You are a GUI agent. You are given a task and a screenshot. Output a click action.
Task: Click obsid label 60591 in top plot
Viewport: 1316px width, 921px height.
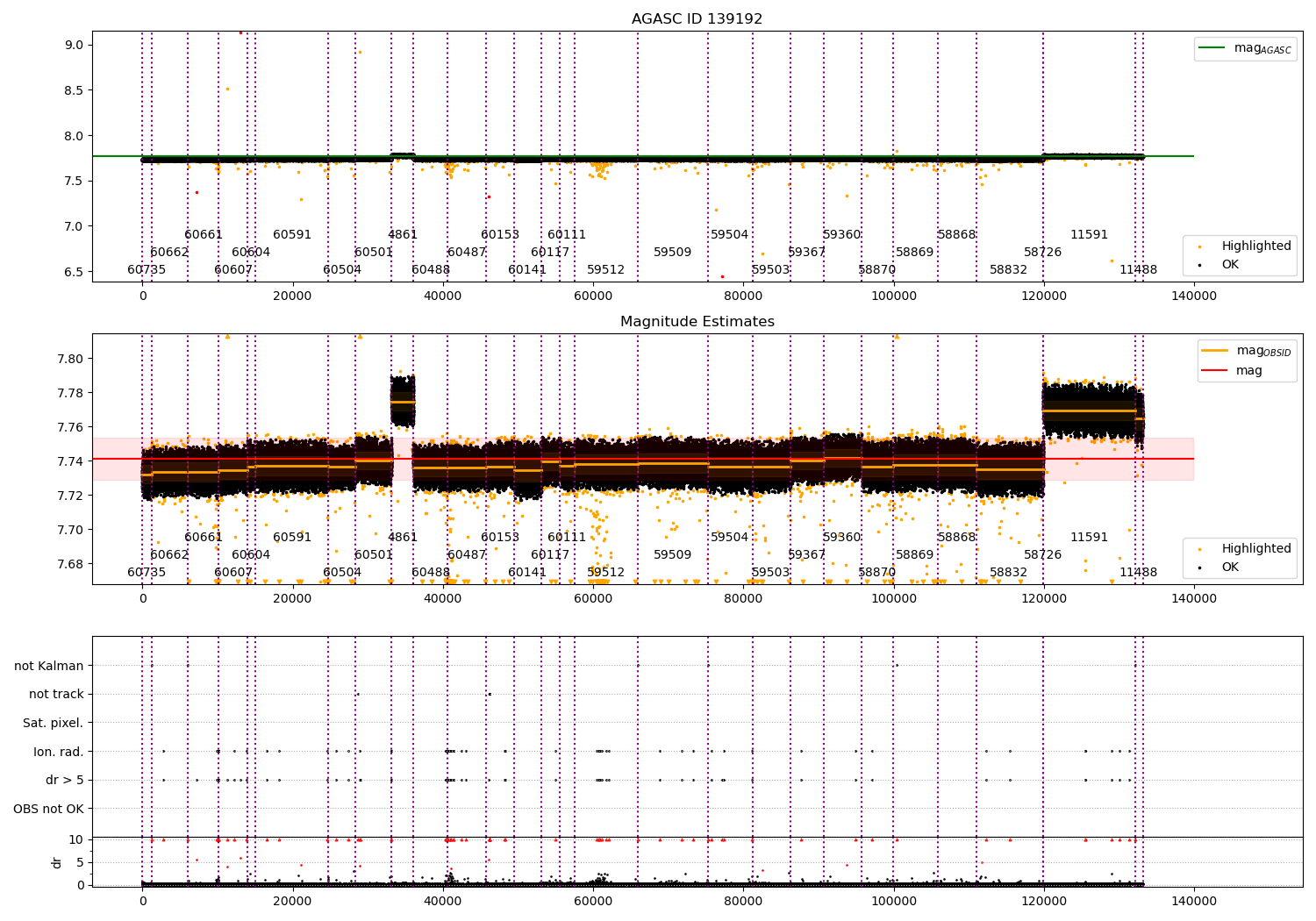pyautogui.click(x=292, y=235)
